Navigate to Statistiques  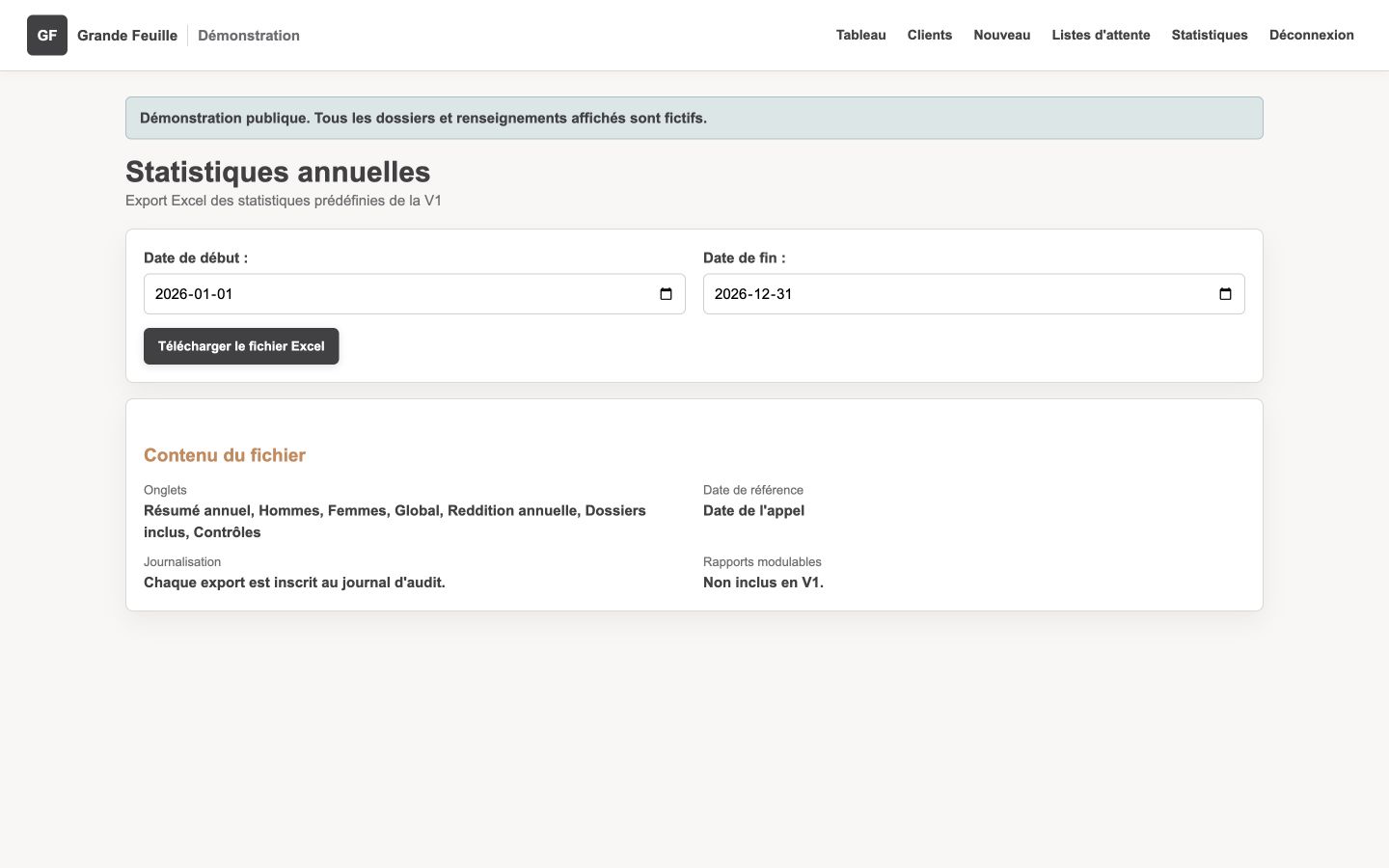[1210, 35]
